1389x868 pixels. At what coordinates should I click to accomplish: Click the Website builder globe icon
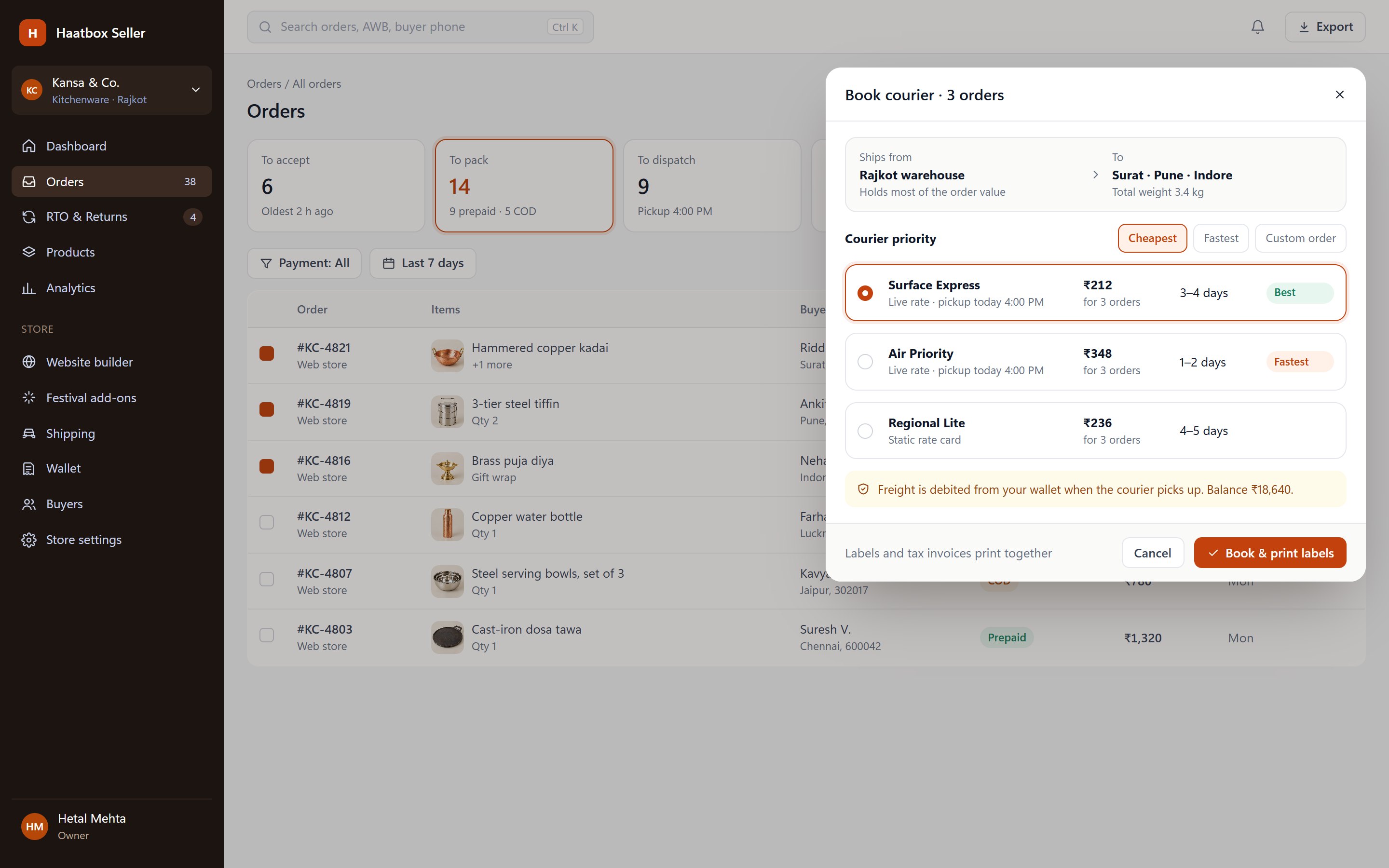(x=29, y=362)
